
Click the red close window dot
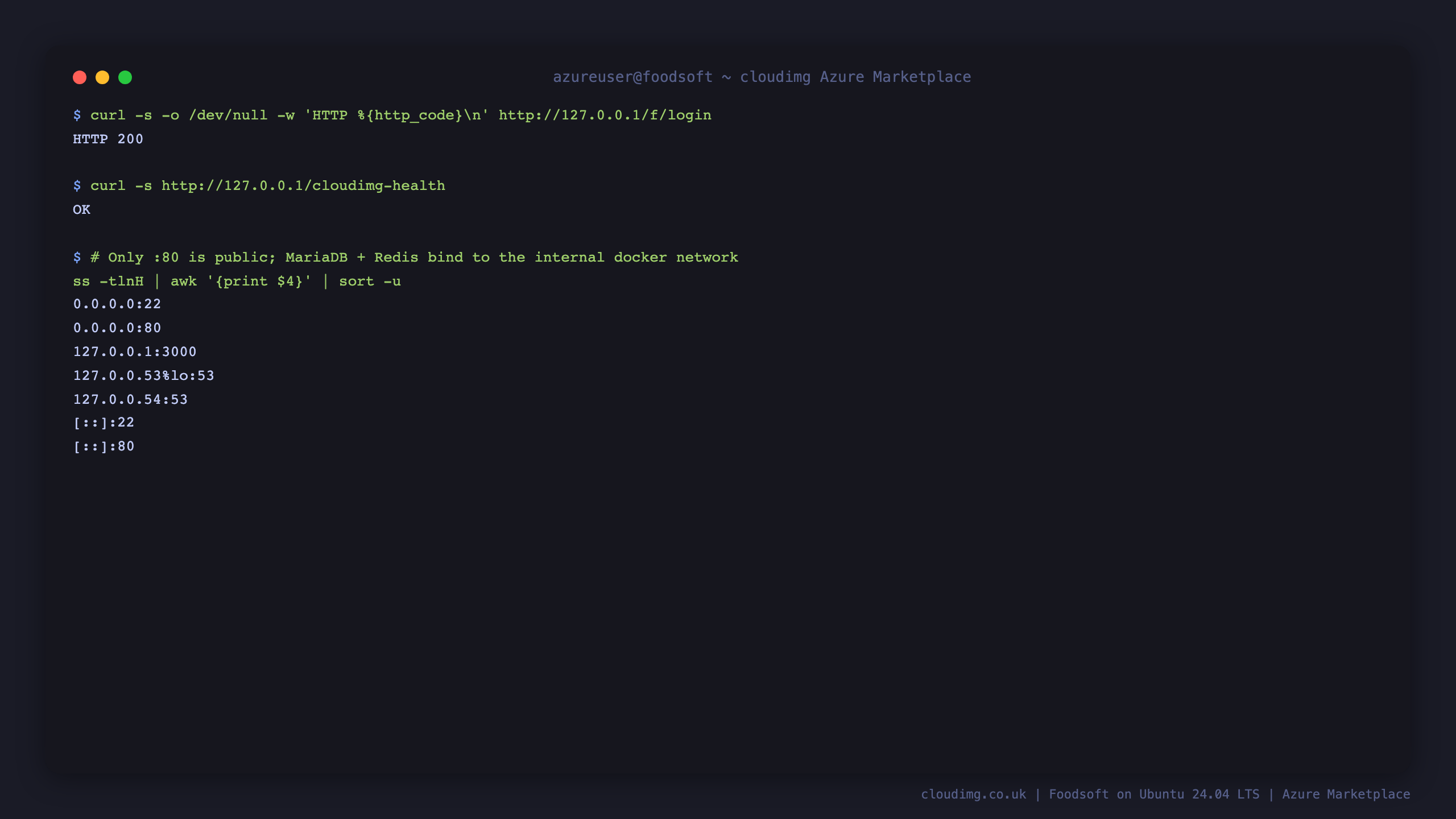[x=80, y=77]
